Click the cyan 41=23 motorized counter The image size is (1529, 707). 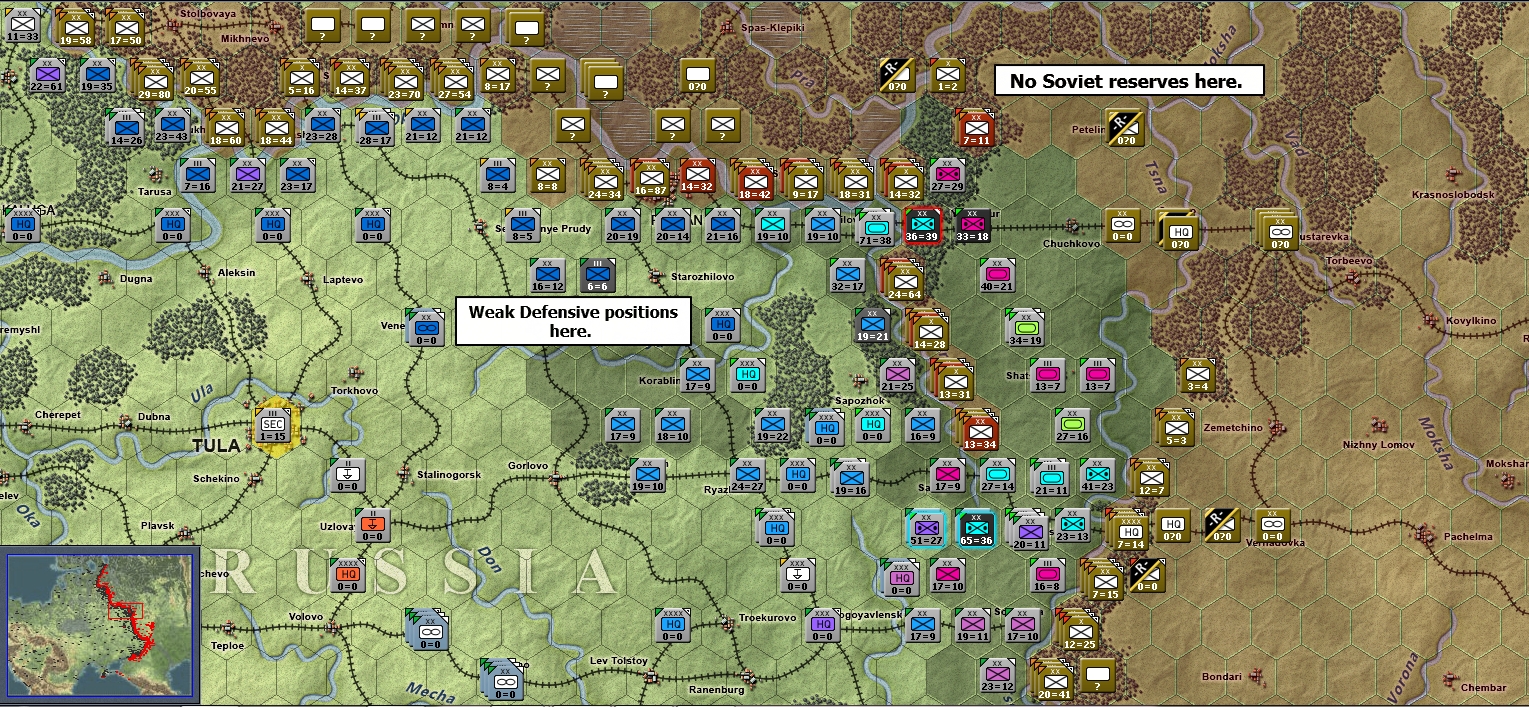point(1097,476)
